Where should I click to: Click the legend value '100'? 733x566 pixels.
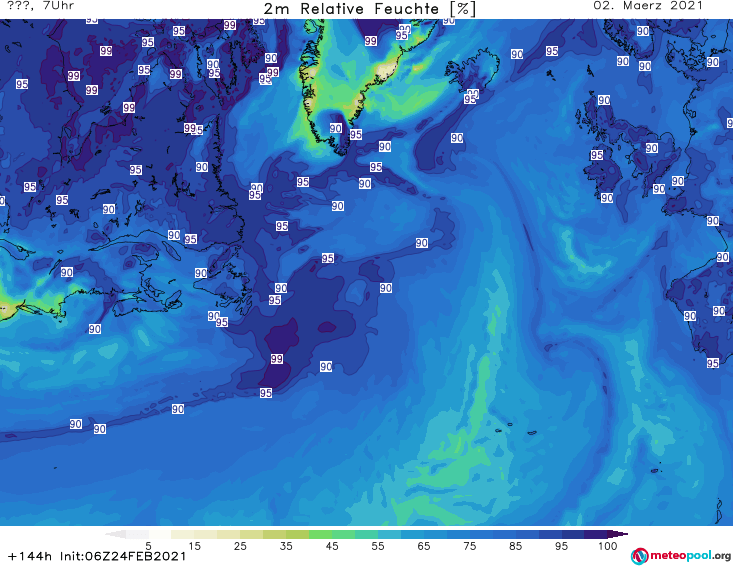608,546
